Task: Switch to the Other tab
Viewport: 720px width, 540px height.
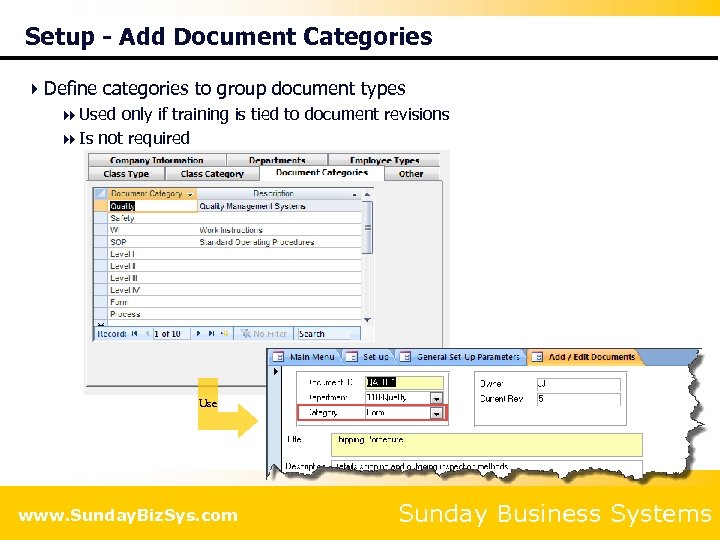Action: click(x=411, y=174)
